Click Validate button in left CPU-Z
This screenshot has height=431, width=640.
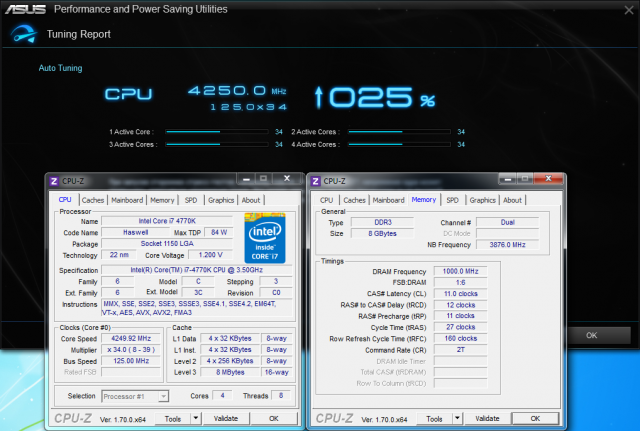pyautogui.click(x=226, y=418)
